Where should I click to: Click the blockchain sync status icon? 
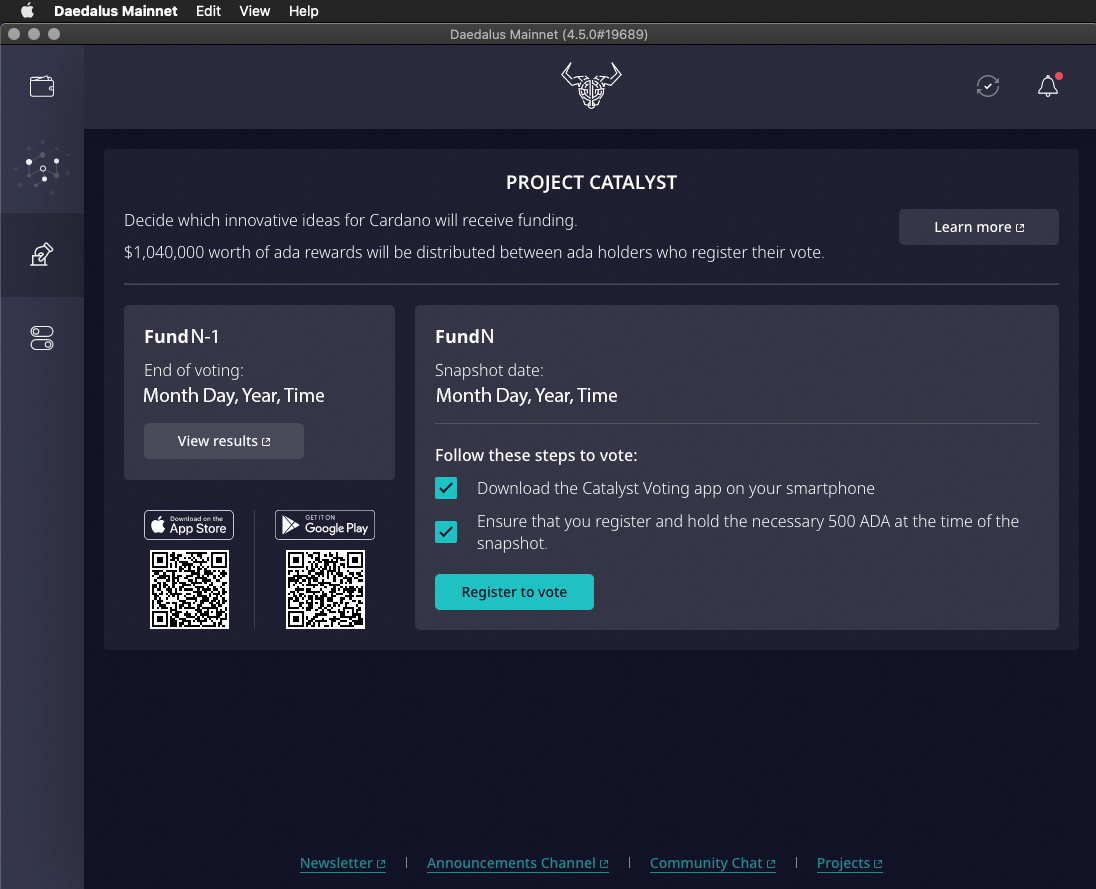(987, 86)
